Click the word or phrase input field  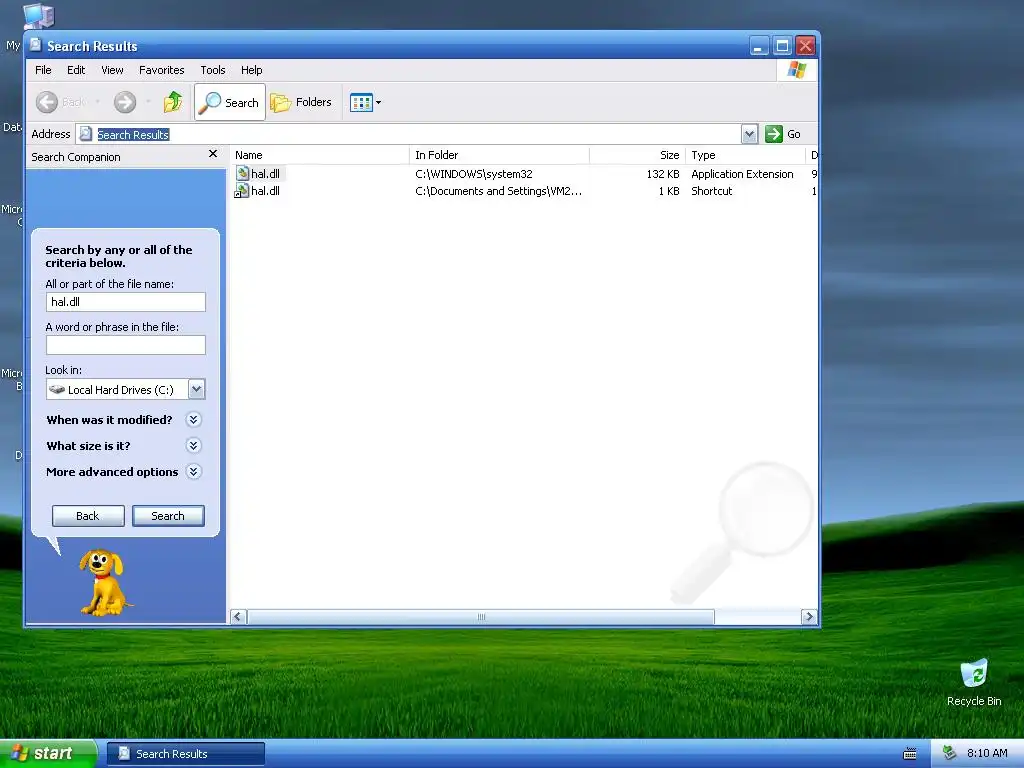(126, 345)
